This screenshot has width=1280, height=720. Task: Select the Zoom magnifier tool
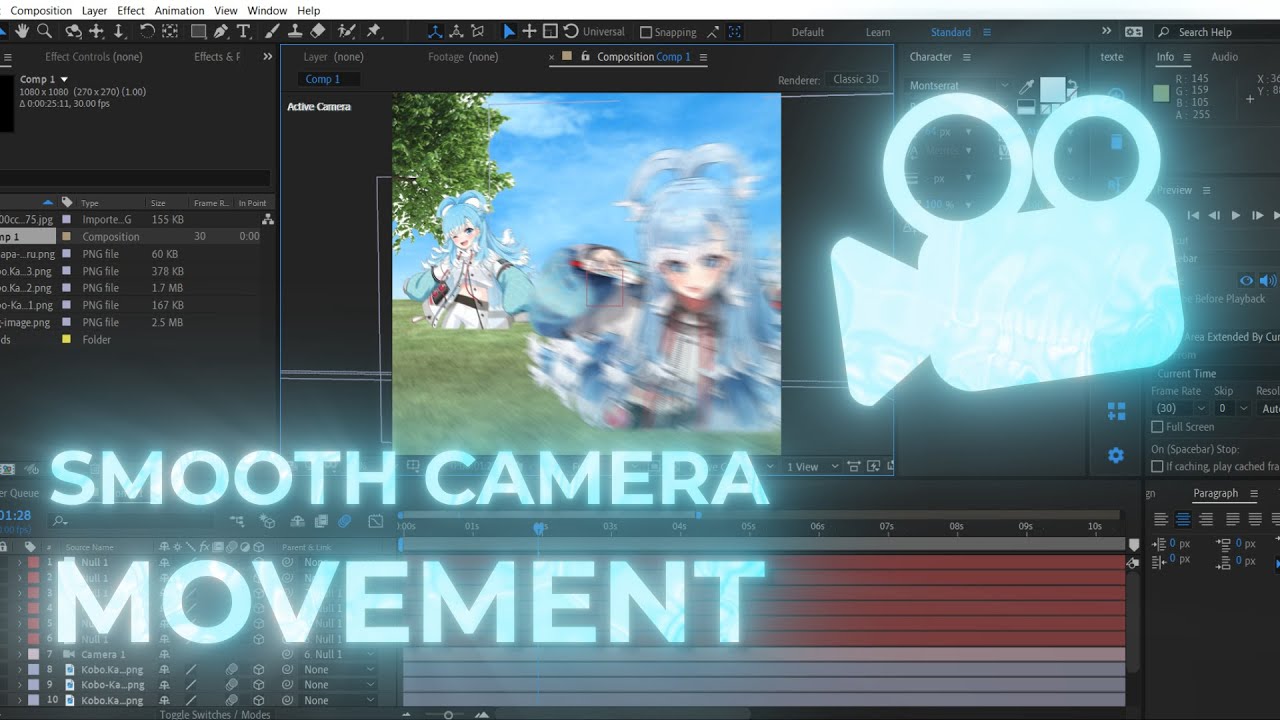pos(44,32)
